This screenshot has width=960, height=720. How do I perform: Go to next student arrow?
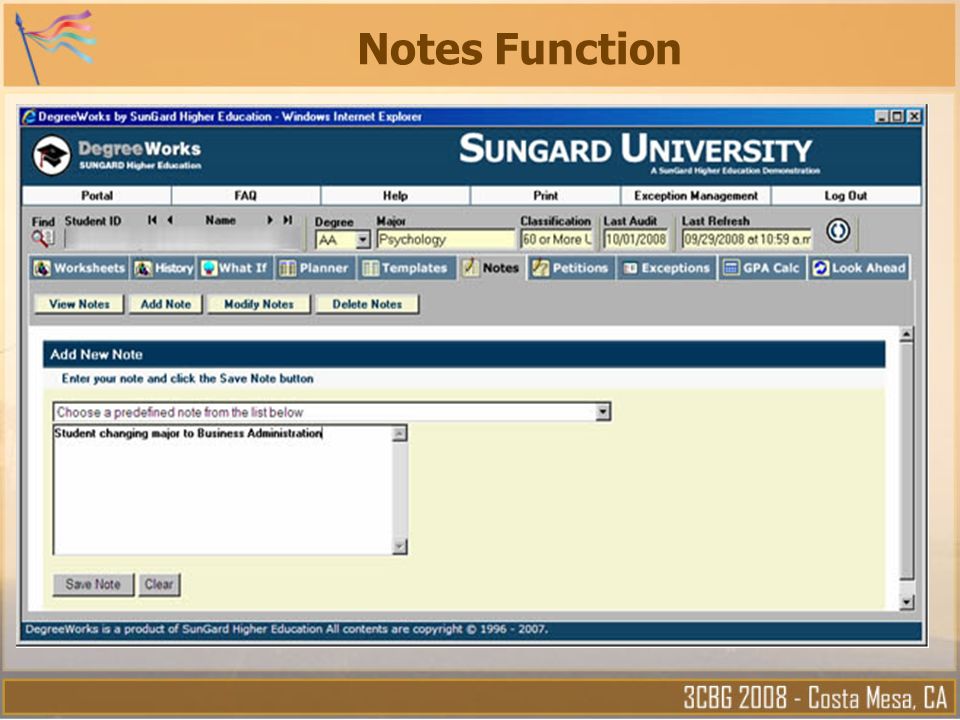pyautogui.click(x=269, y=220)
